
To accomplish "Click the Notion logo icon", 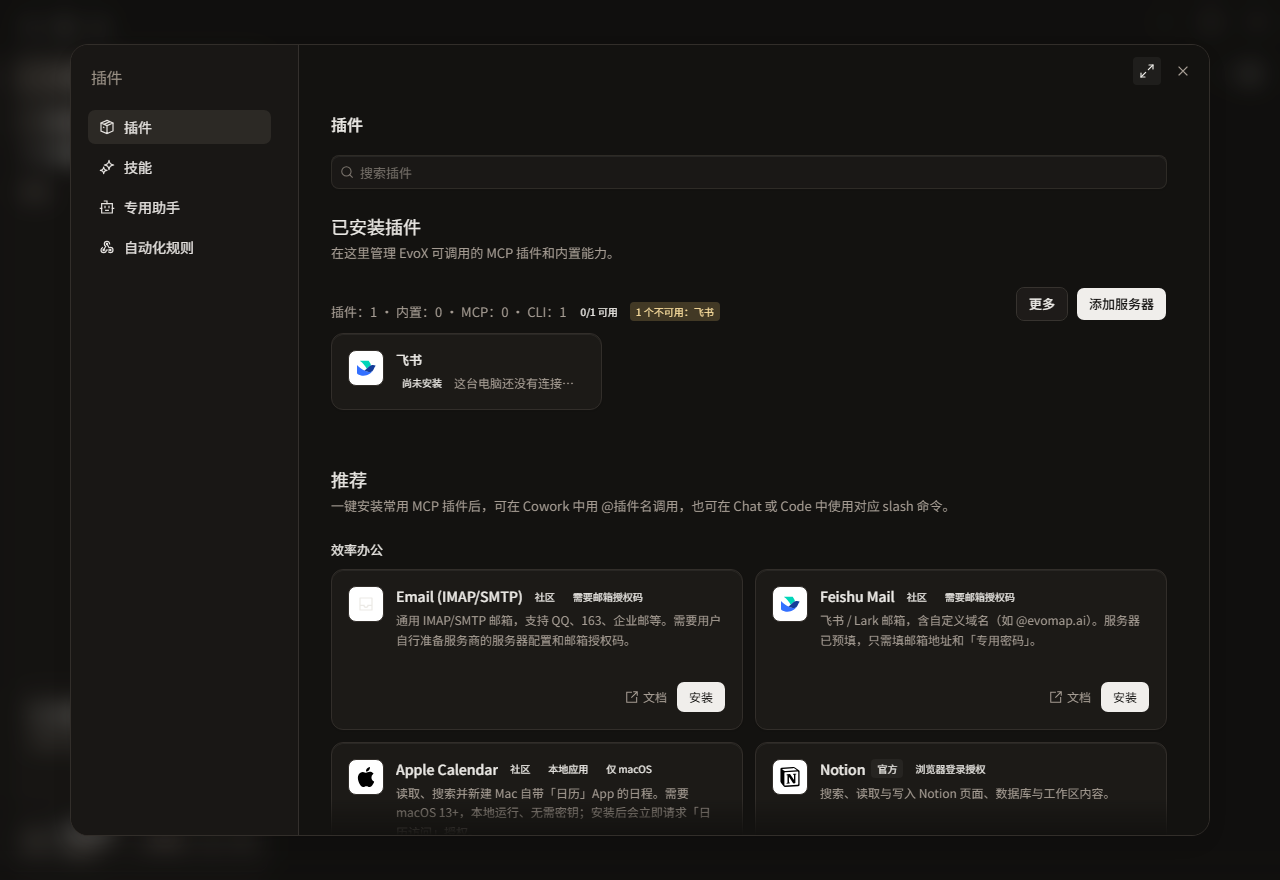I will pyautogui.click(x=790, y=777).
